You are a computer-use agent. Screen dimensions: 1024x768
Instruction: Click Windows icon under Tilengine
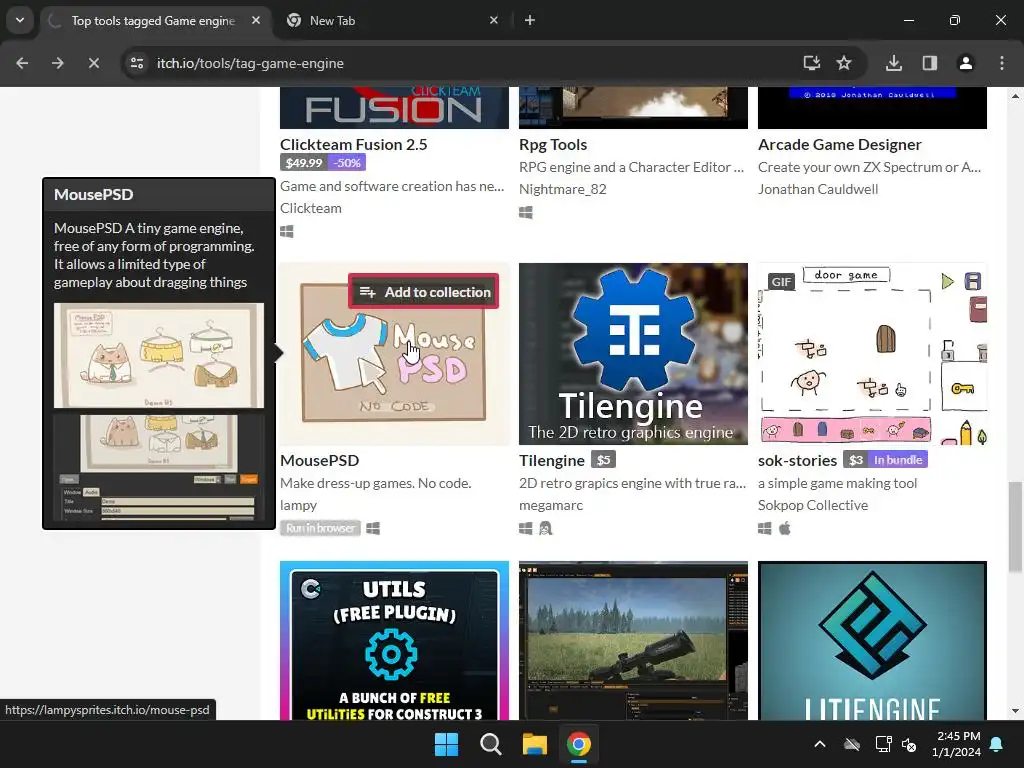526,528
